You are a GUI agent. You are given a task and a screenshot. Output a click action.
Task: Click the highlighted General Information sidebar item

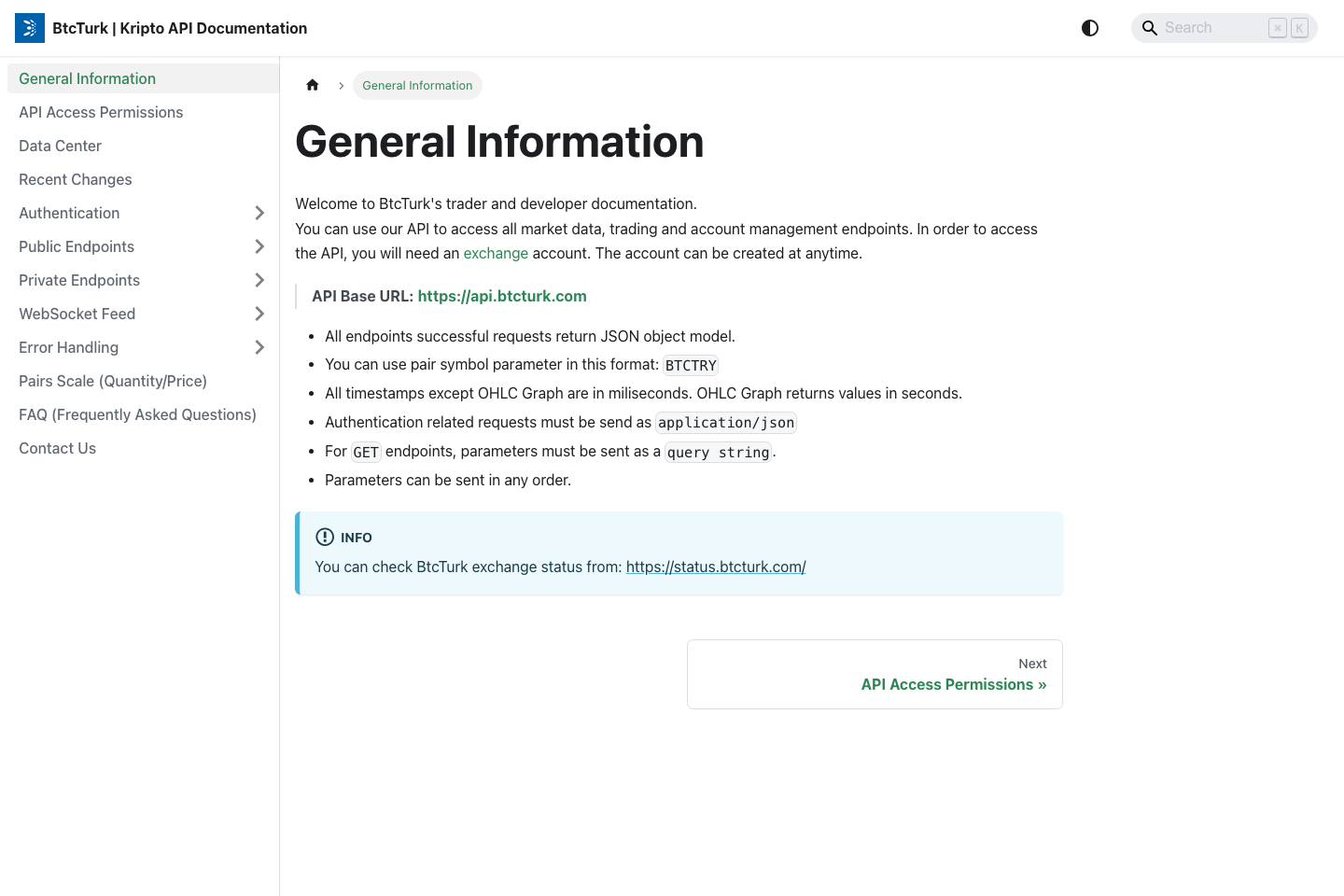click(87, 78)
